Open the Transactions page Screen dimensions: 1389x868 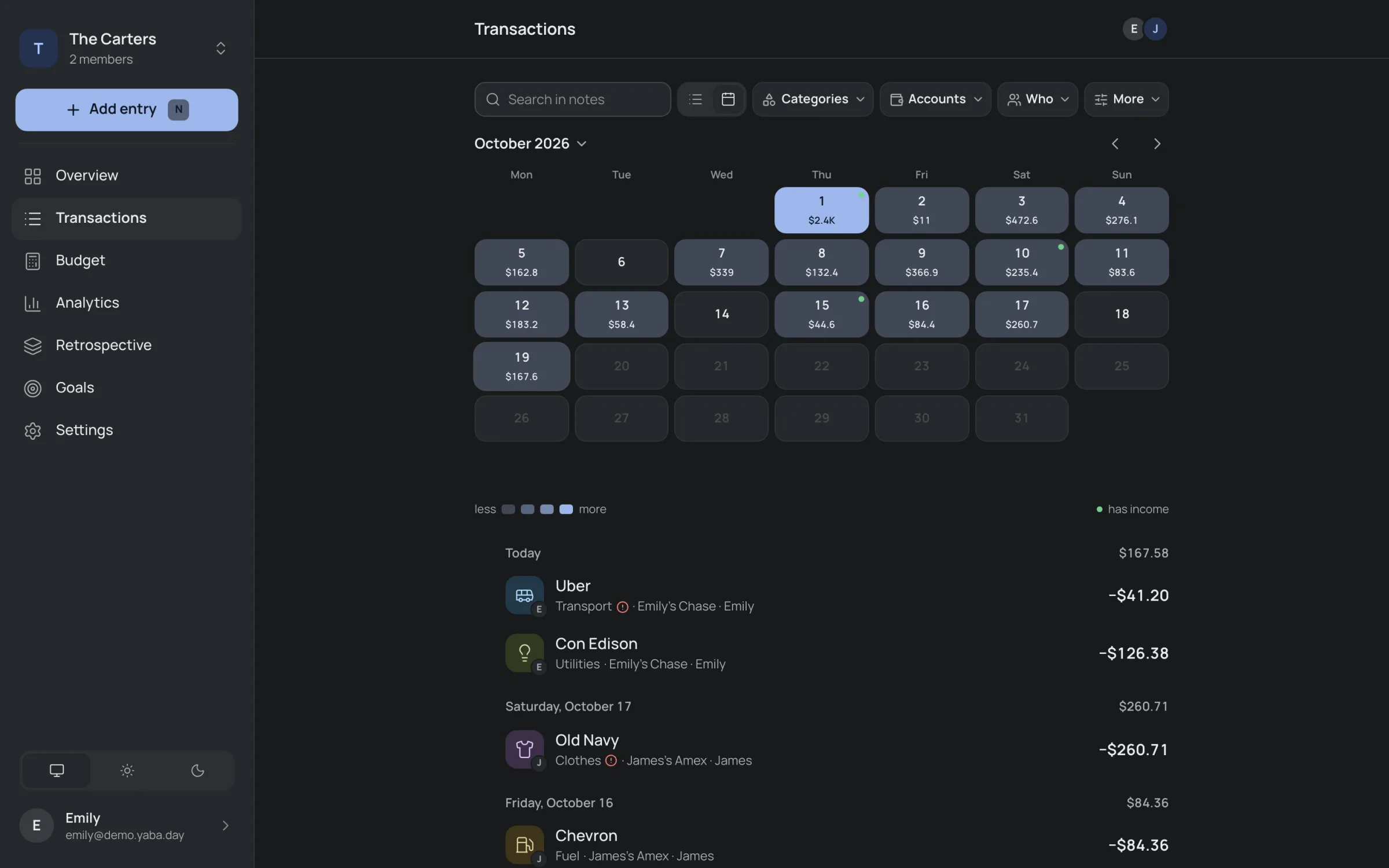(x=126, y=219)
